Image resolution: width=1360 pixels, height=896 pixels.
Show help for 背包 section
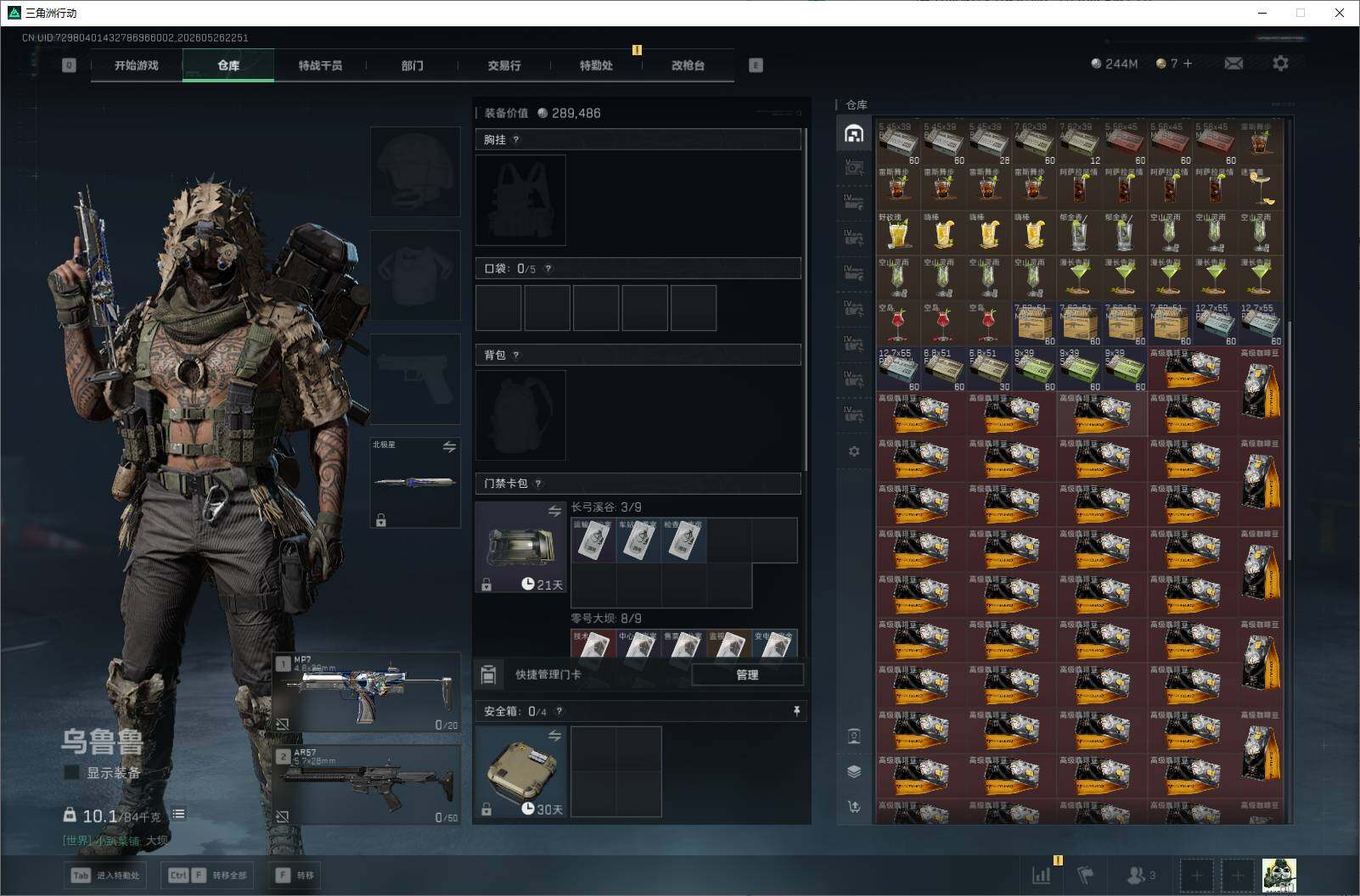click(516, 356)
